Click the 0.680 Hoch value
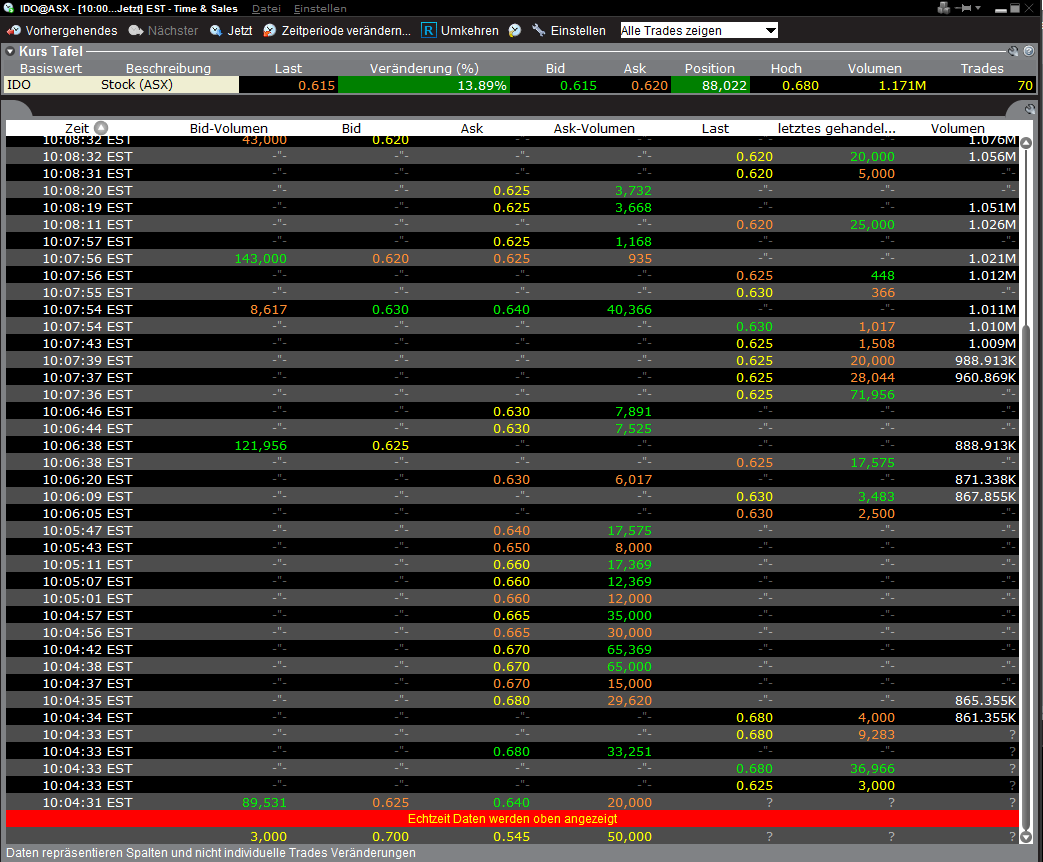This screenshot has height=862, width=1043. (800, 85)
